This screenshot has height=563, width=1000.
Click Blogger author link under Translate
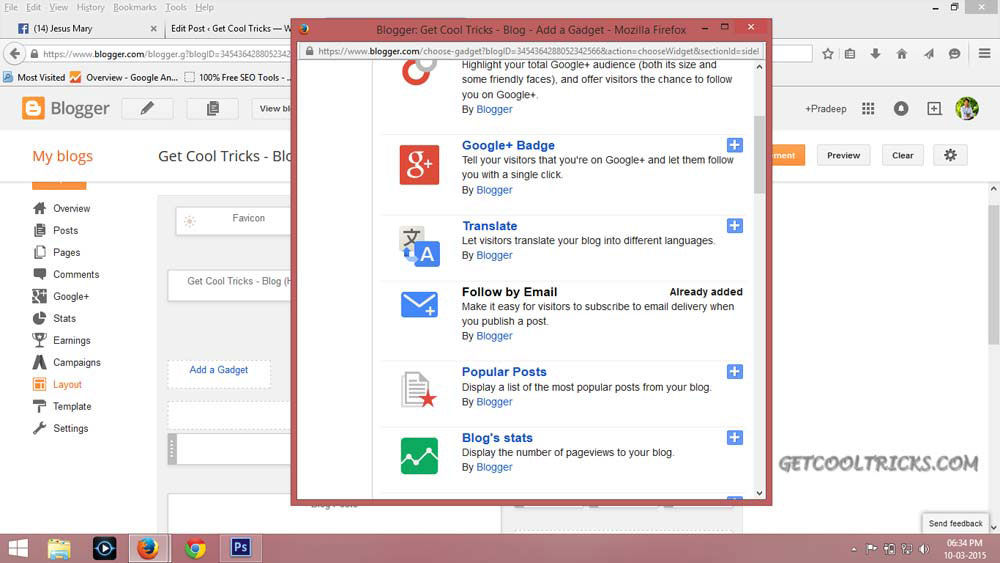[x=494, y=255]
